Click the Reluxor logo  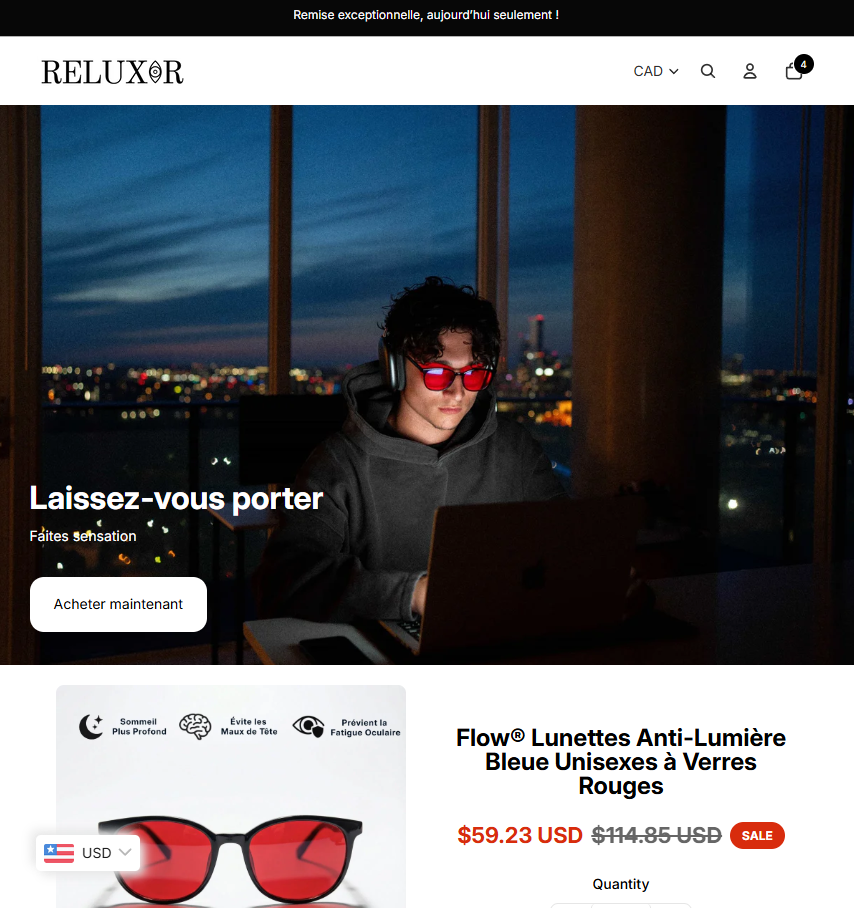tap(112, 72)
